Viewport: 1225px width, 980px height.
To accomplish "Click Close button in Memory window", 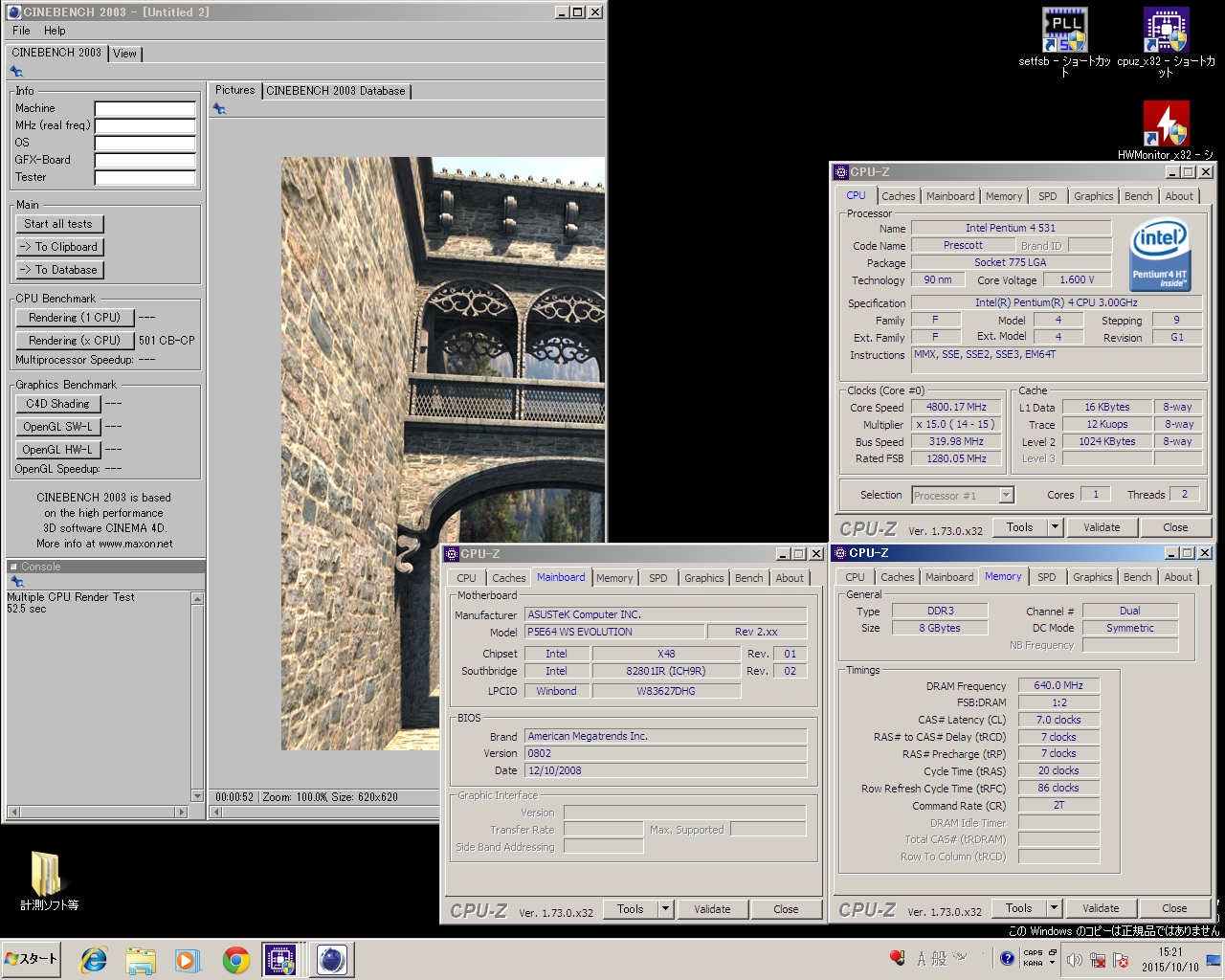I will click(x=1174, y=908).
